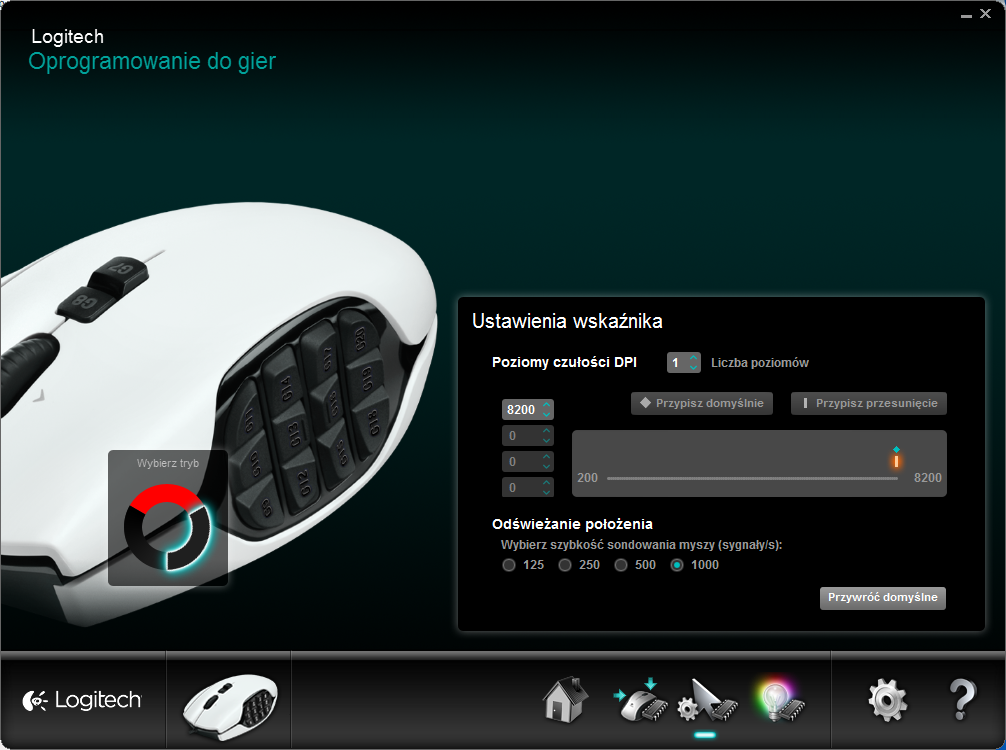The image size is (1006, 750).
Task: Click the 'Przypisz domyślnie' button
Action: pyautogui.click(x=702, y=403)
